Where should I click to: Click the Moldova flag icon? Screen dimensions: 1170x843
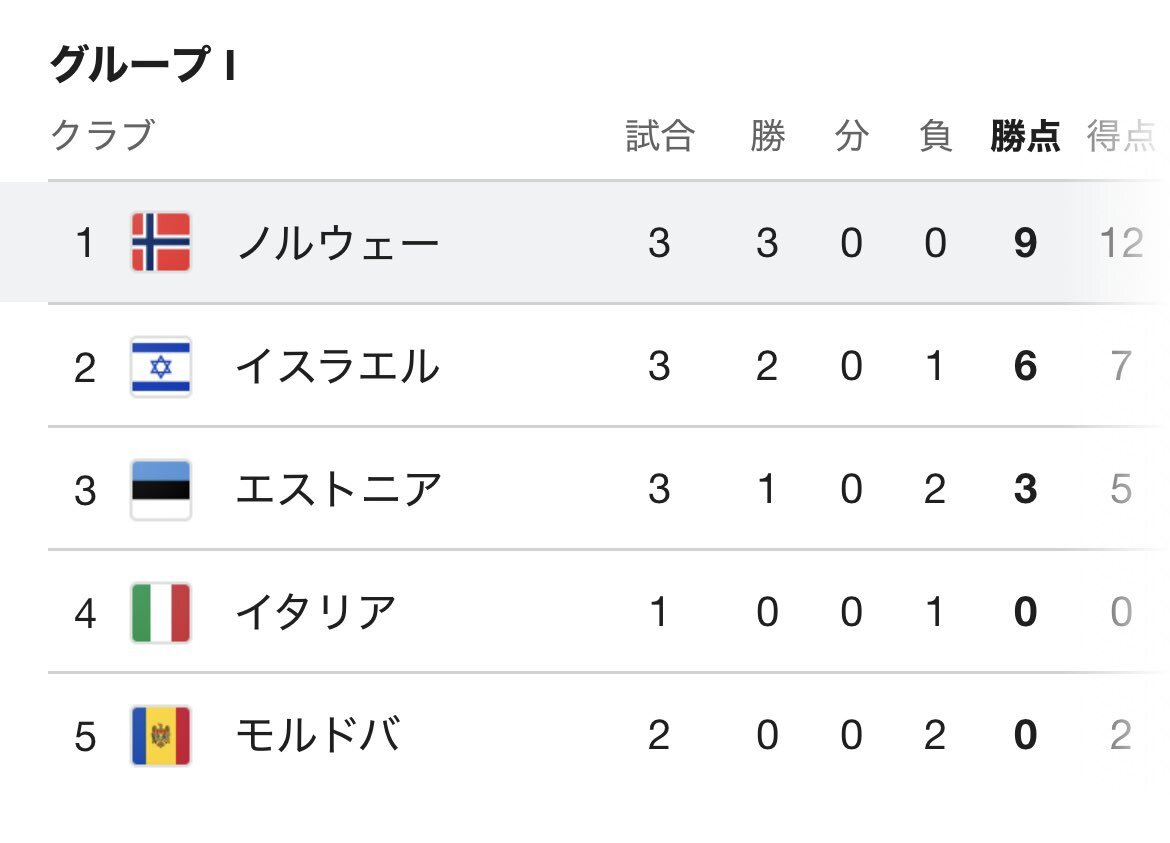tap(161, 736)
